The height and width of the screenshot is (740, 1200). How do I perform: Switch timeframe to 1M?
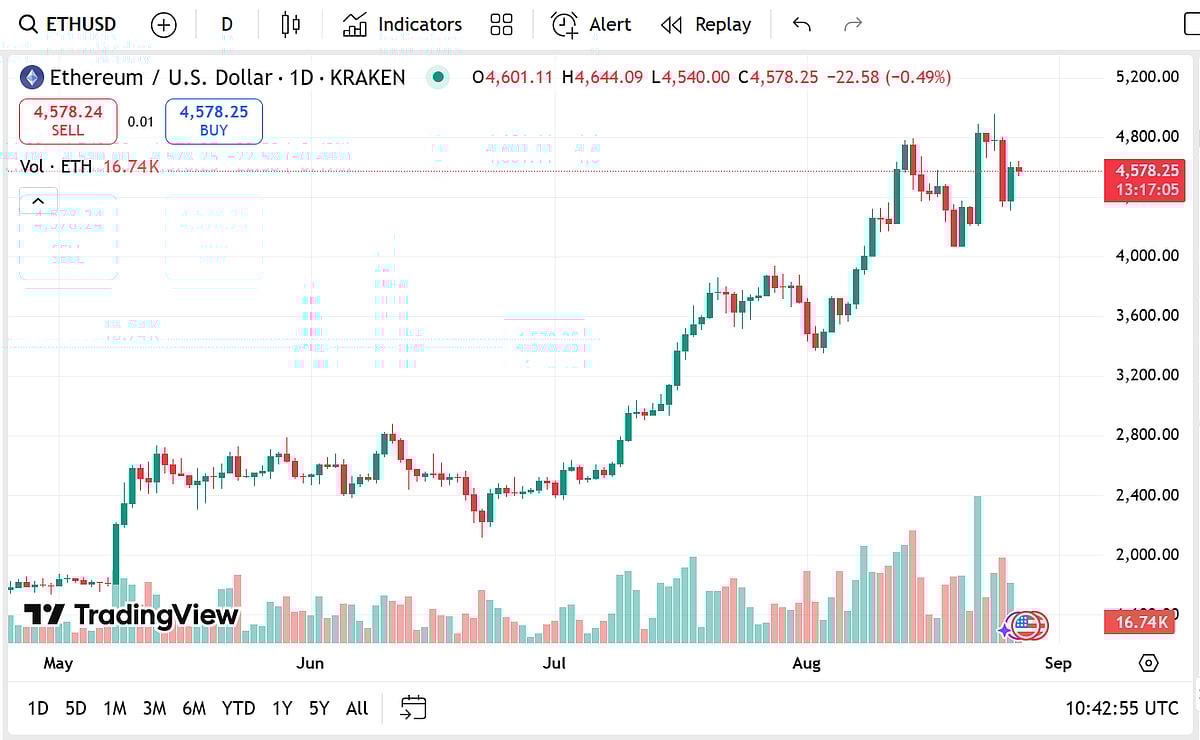coord(114,707)
